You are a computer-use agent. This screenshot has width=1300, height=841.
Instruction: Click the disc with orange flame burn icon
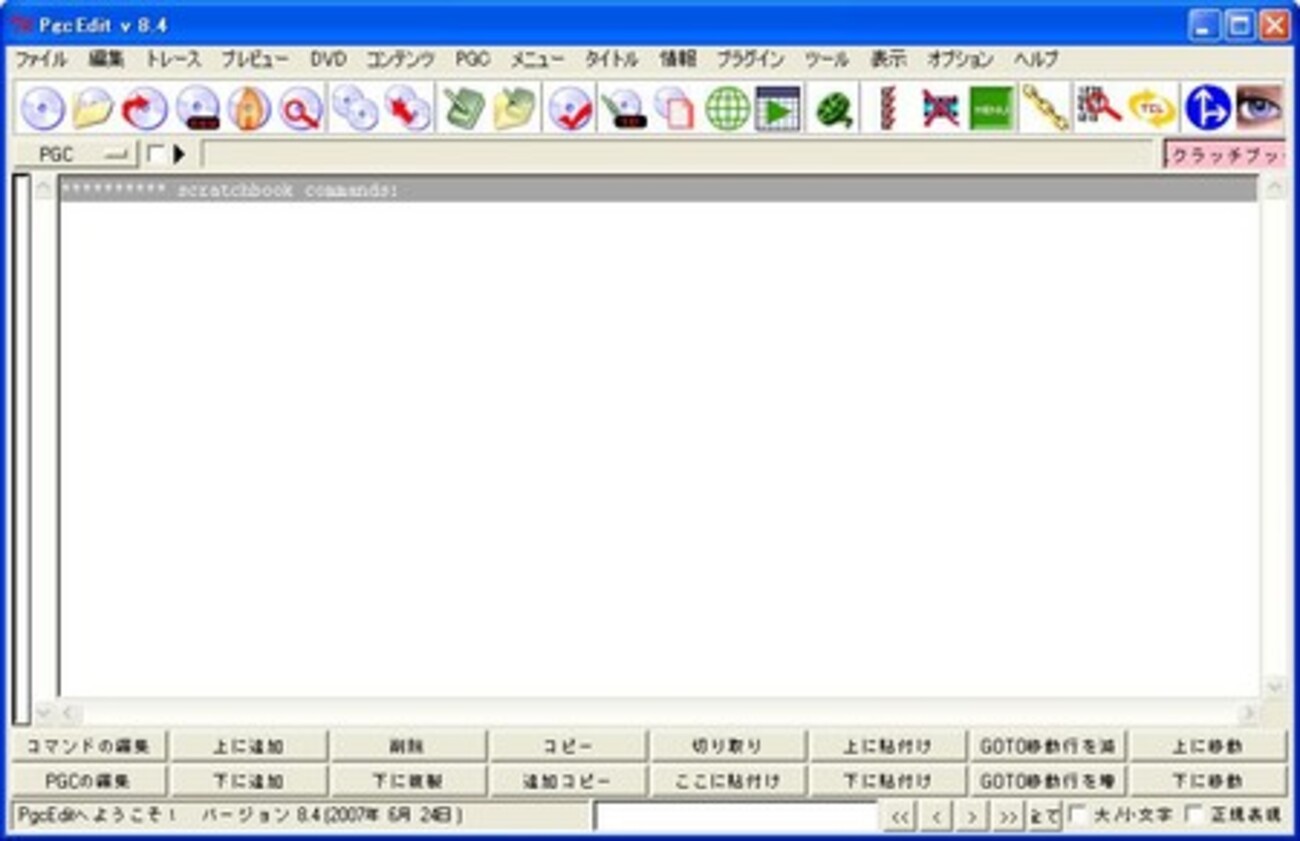pyautogui.click(x=248, y=108)
